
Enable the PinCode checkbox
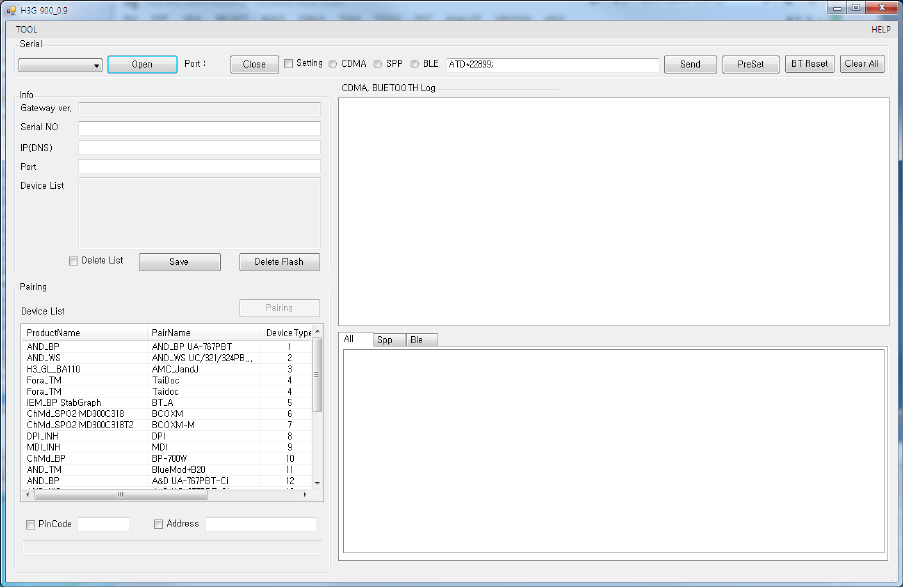(x=30, y=525)
